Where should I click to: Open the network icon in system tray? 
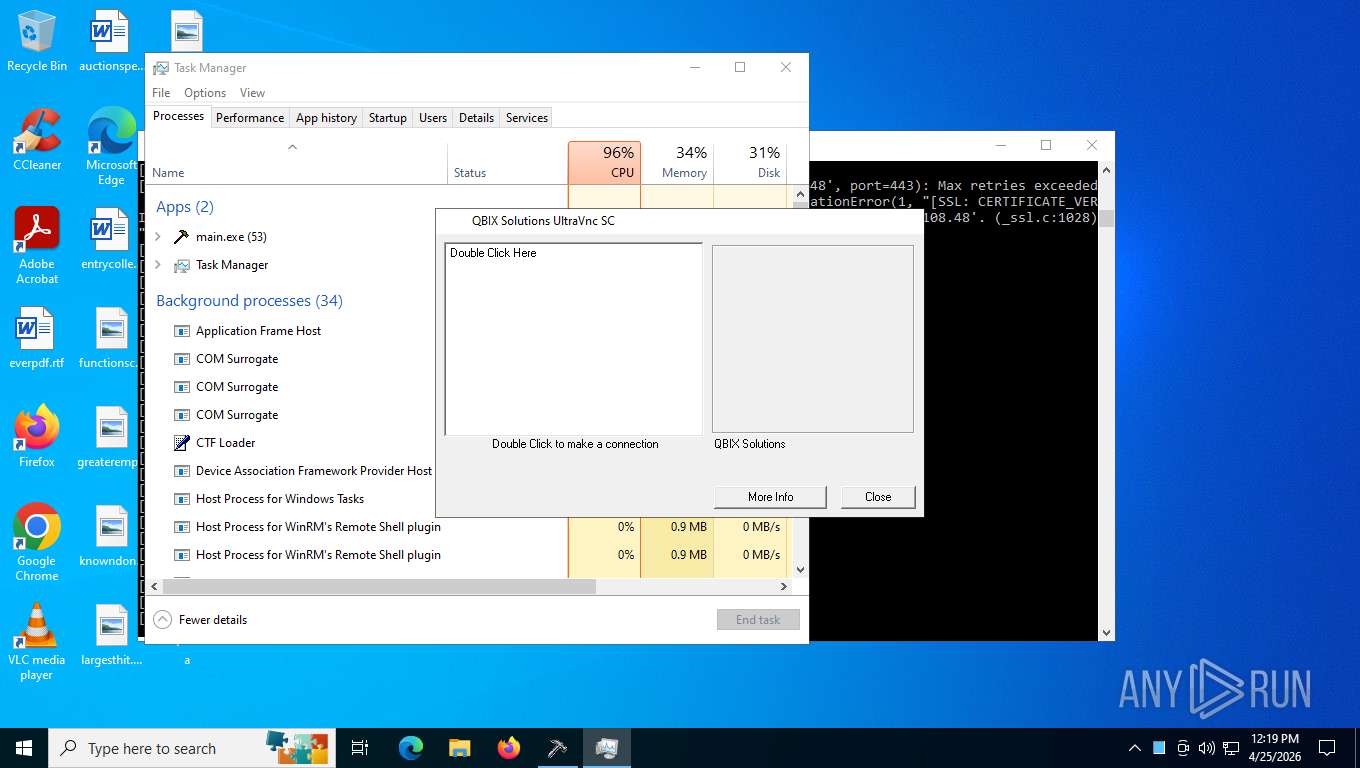pos(1231,748)
